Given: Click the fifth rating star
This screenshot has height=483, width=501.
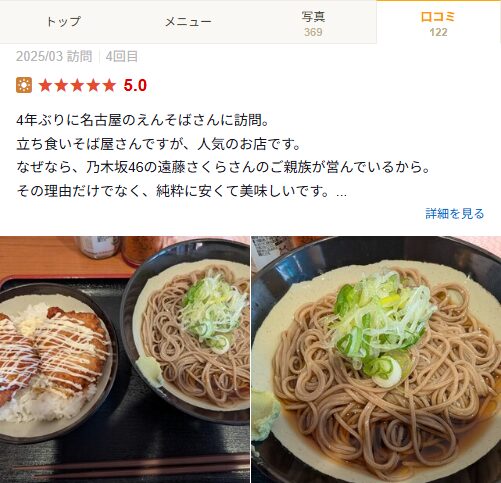Looking at the screenshot, I should (109, 85).
